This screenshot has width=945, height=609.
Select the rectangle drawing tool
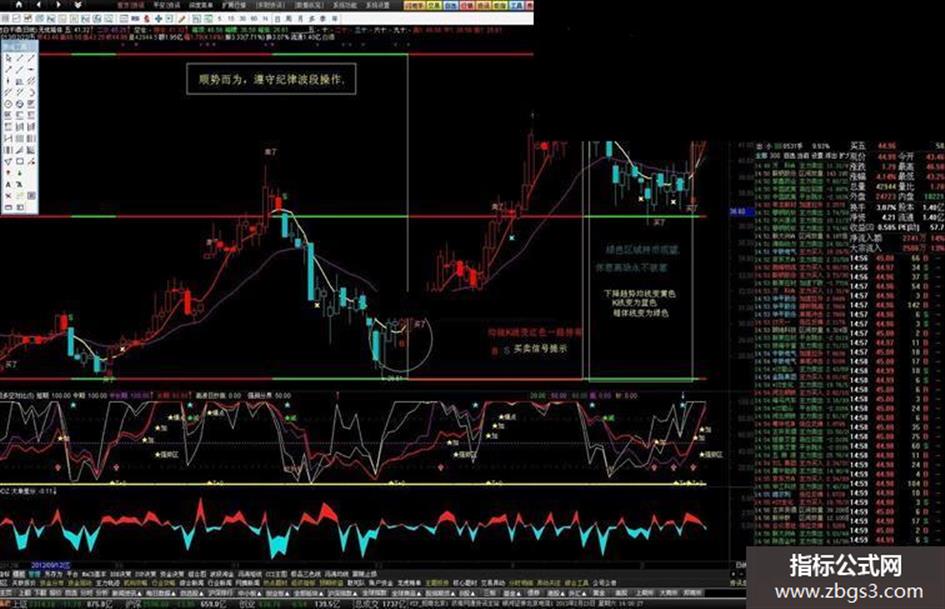point(20,160)
